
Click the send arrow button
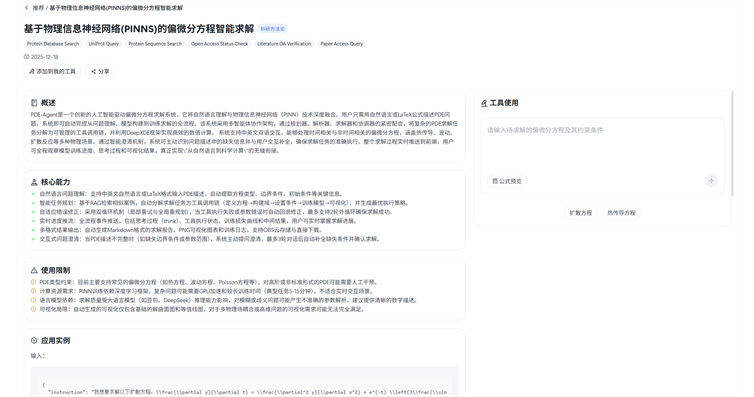711,181
